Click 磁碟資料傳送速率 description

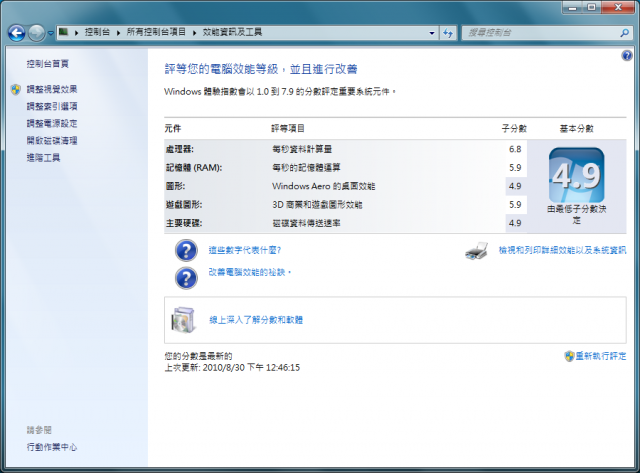pos(307,223)
